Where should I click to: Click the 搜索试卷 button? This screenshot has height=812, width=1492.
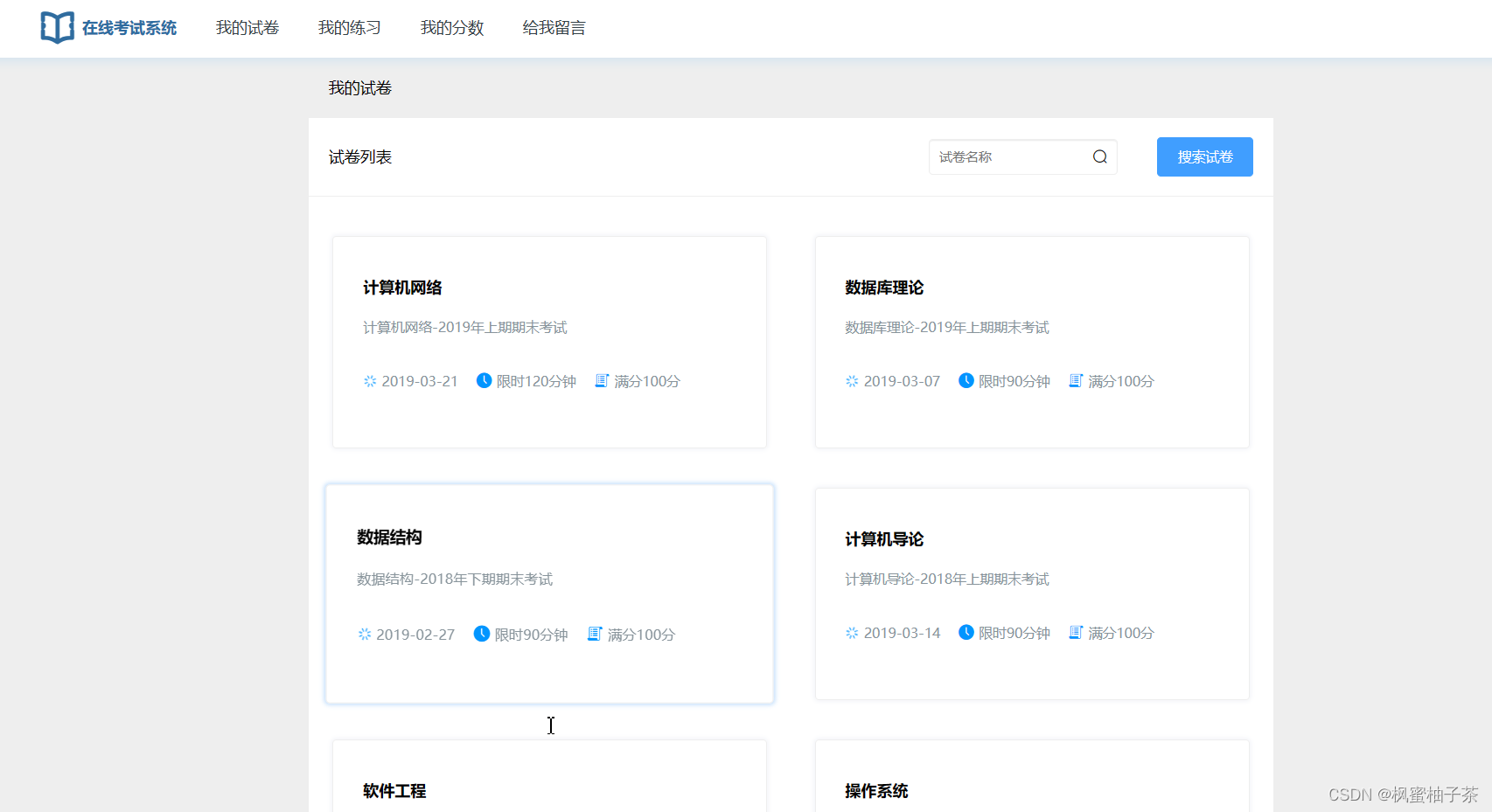(x=1205, y=156)
